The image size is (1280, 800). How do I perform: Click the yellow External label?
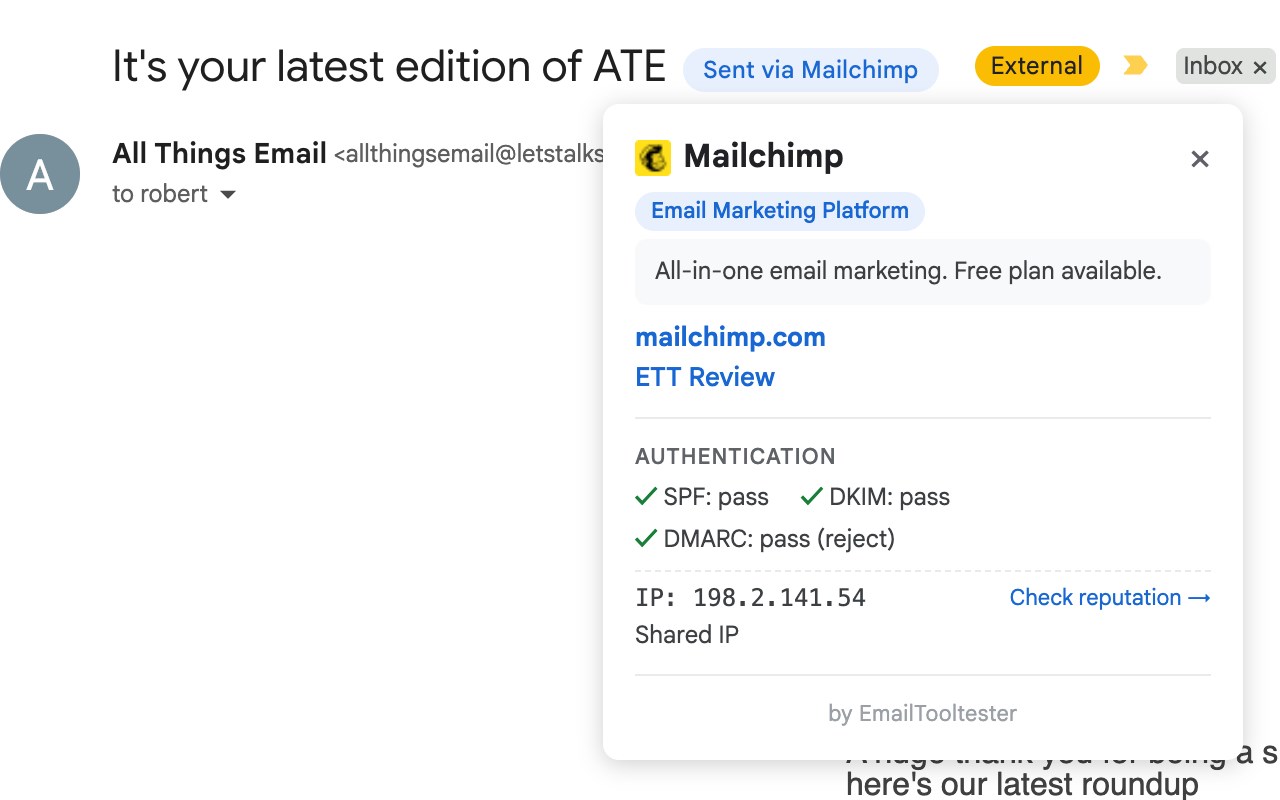tap(1037, 66)
